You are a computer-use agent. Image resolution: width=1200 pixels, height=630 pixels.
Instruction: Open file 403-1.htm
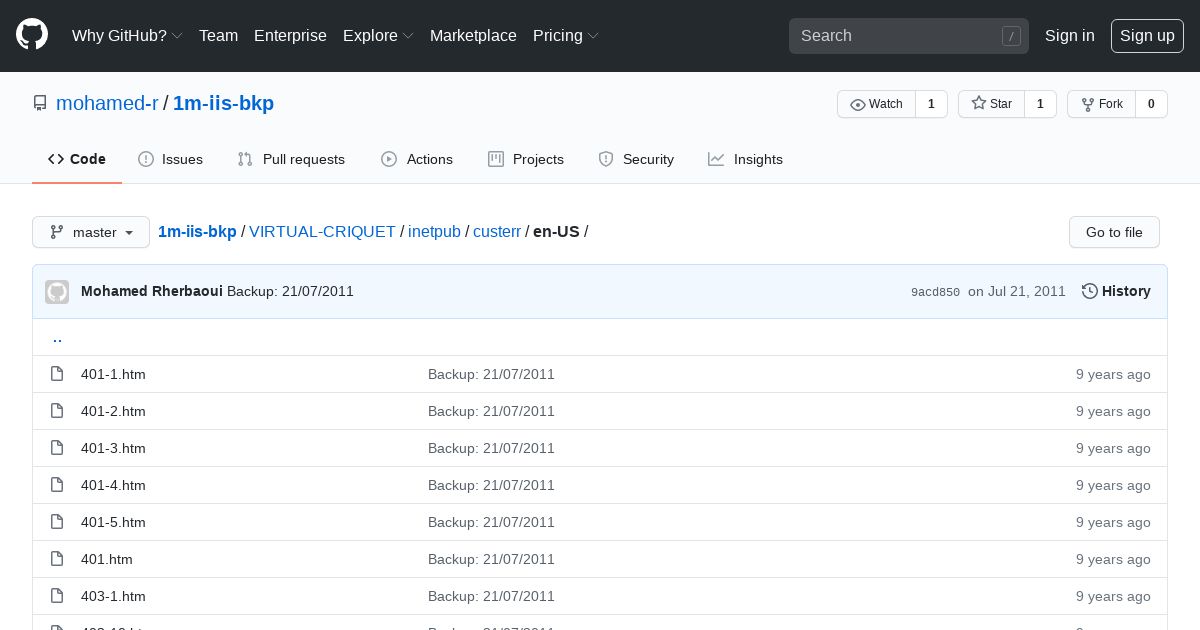click(x=113, y=596)
